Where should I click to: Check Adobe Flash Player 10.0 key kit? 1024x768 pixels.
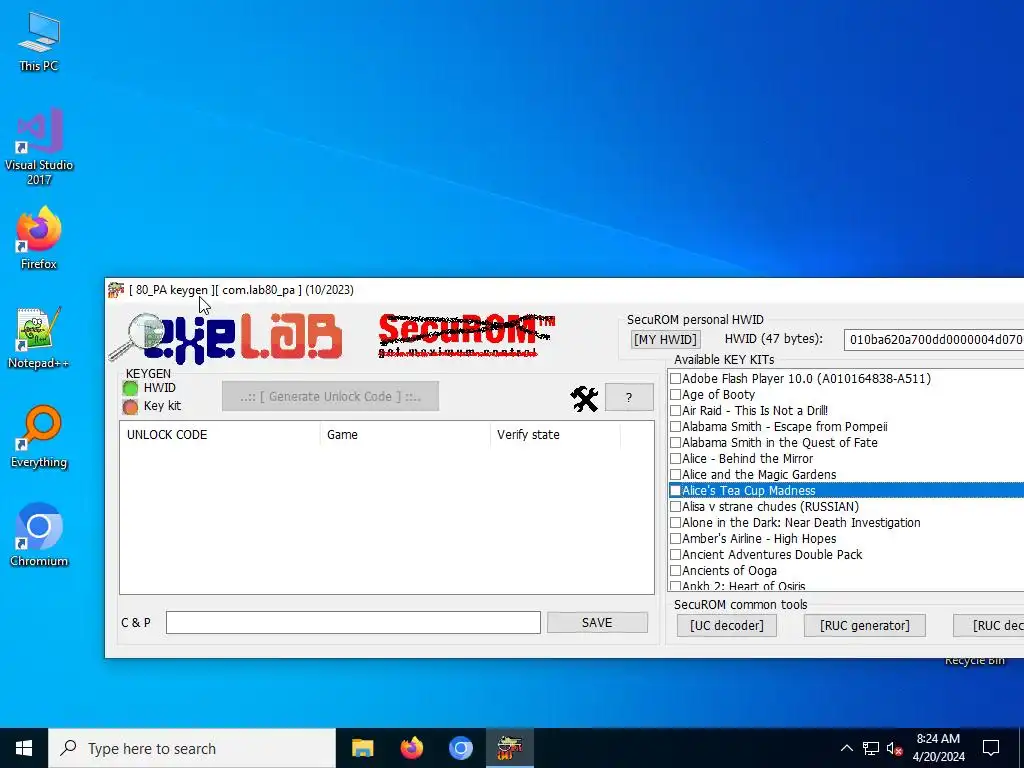coord(676,379)
